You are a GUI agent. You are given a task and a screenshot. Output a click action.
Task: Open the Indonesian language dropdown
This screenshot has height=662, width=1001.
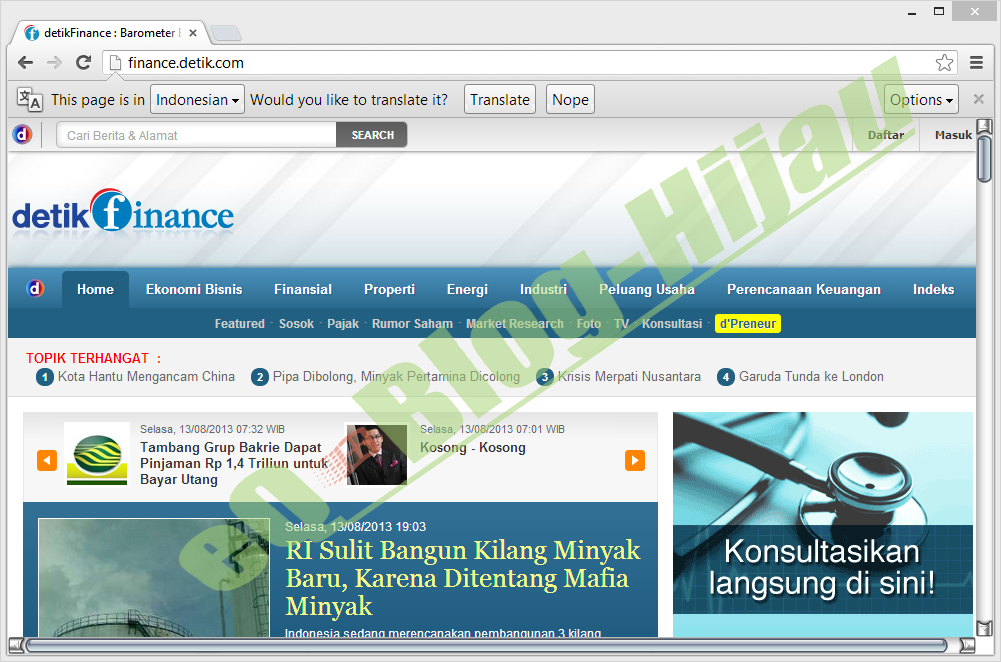(x=197, y=100)
